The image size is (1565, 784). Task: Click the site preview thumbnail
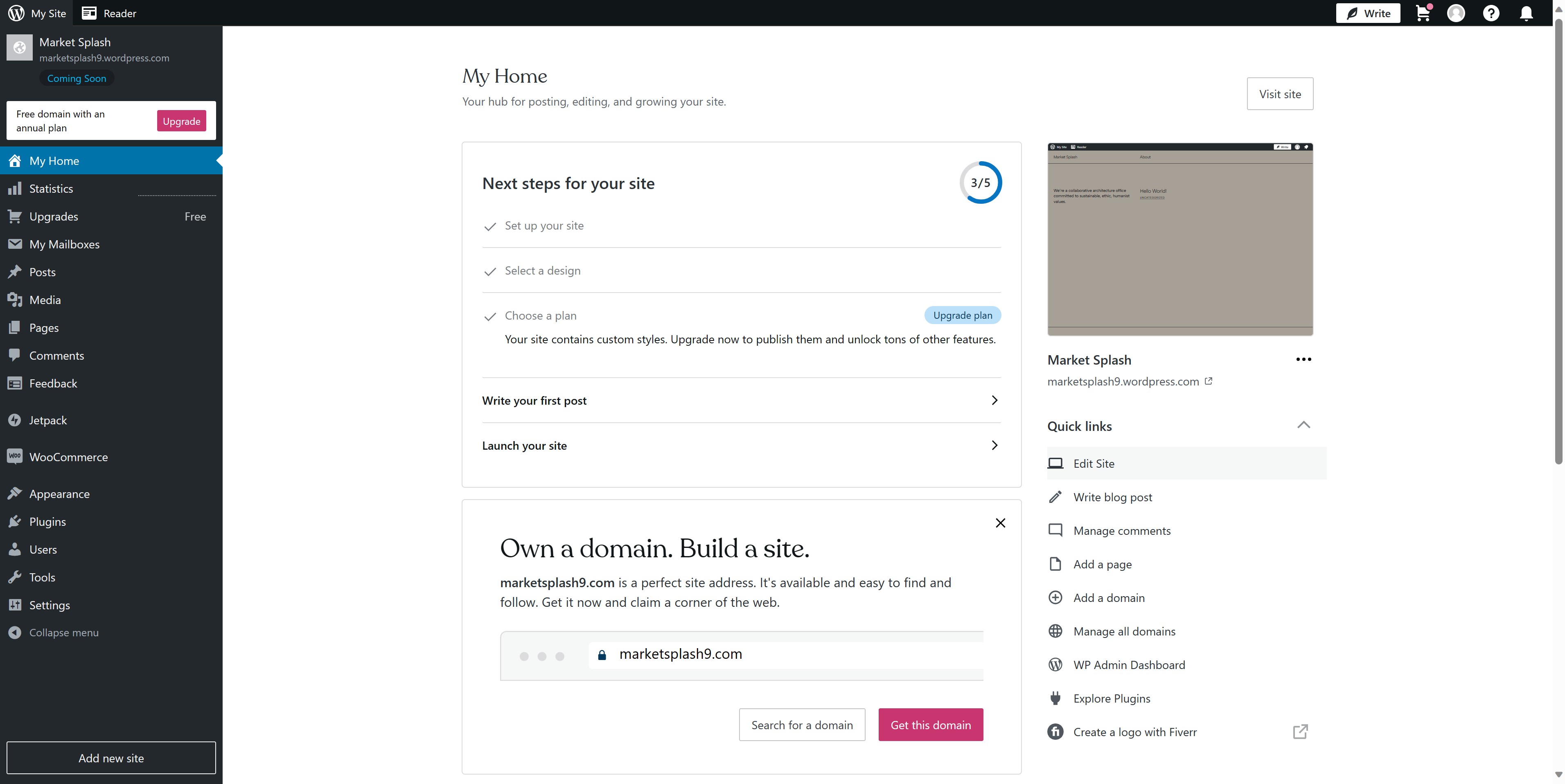coord(1179,239)
